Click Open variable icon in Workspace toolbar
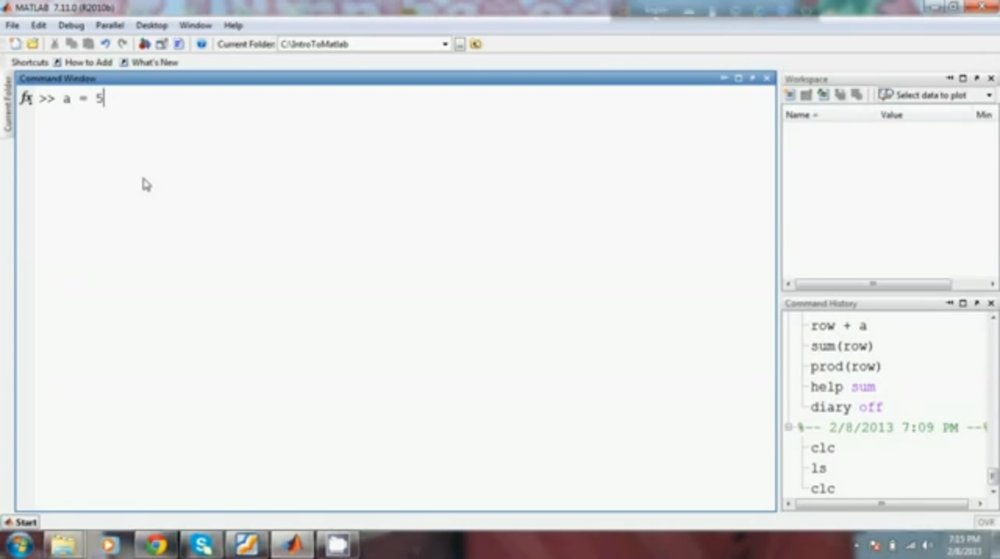Viewport: 1000px width, 559px height. 807,95
